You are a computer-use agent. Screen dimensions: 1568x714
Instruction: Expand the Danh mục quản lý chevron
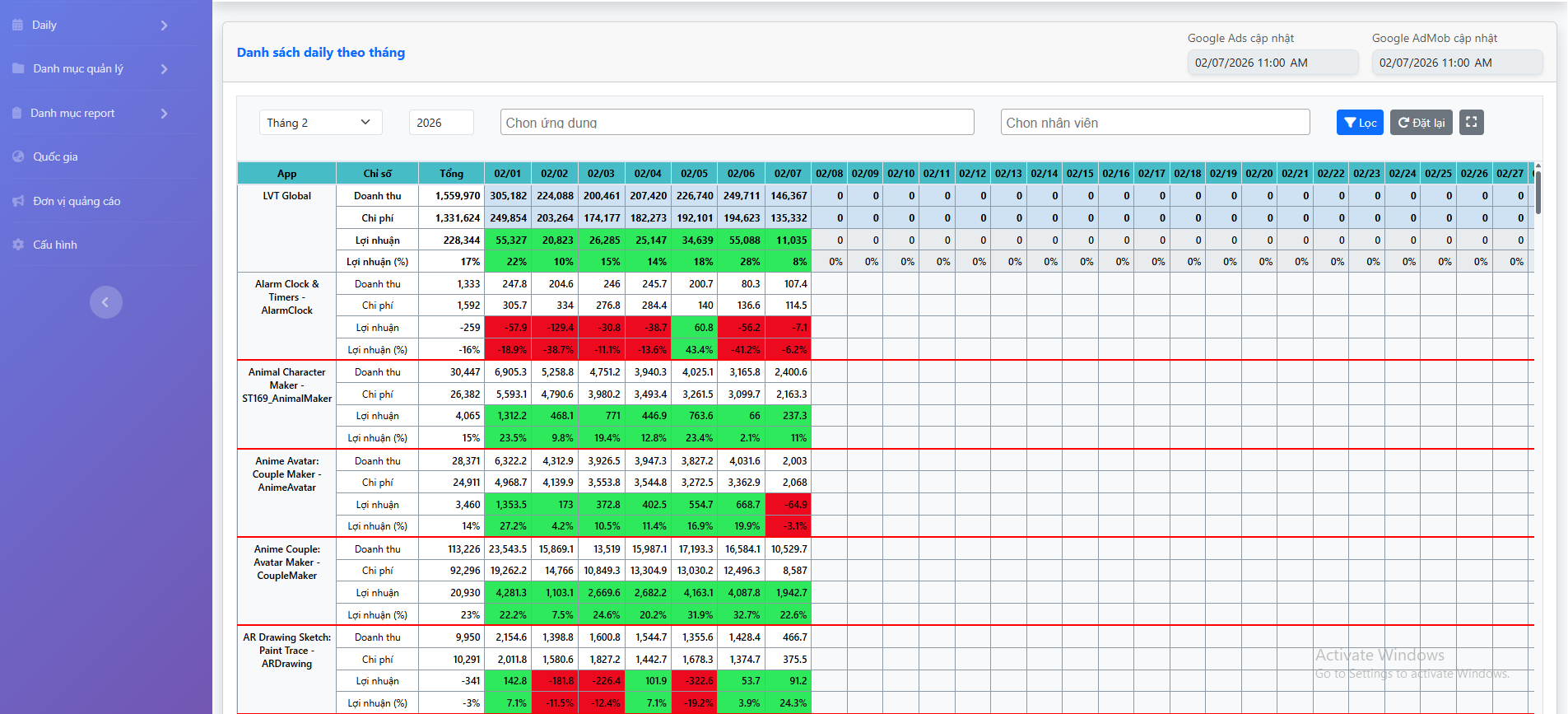tap(164, 69)
